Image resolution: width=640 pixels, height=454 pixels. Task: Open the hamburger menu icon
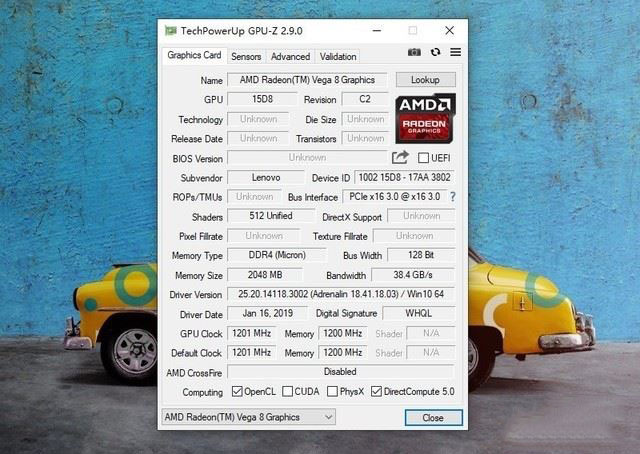pos(456,52)
